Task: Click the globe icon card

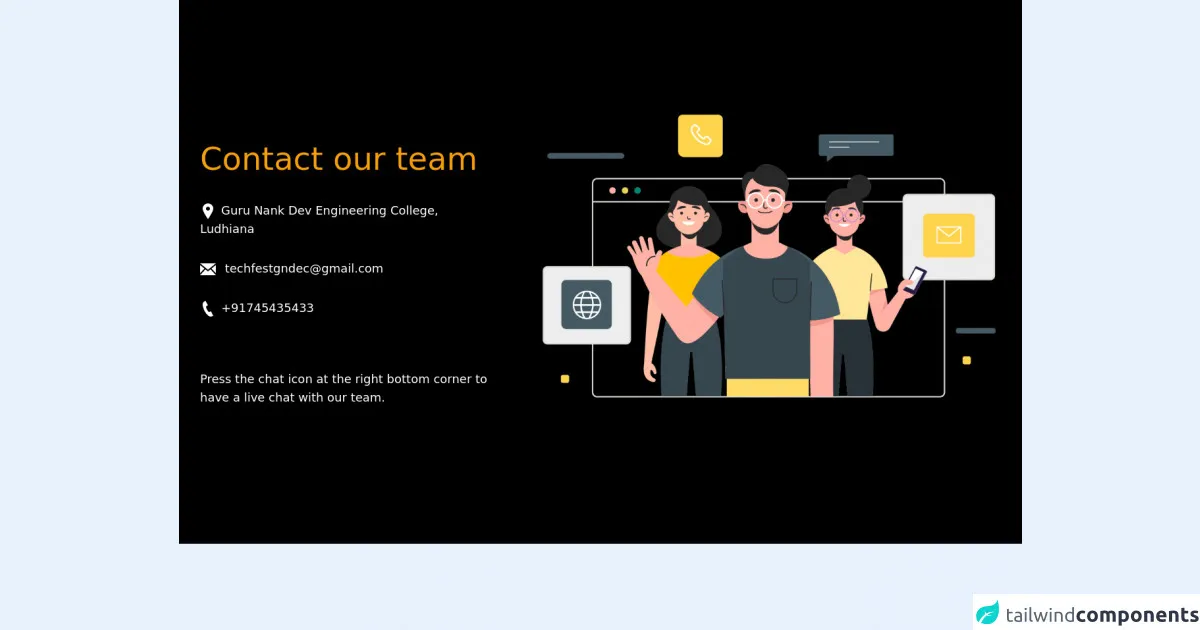Action: (x=587, y=305)
